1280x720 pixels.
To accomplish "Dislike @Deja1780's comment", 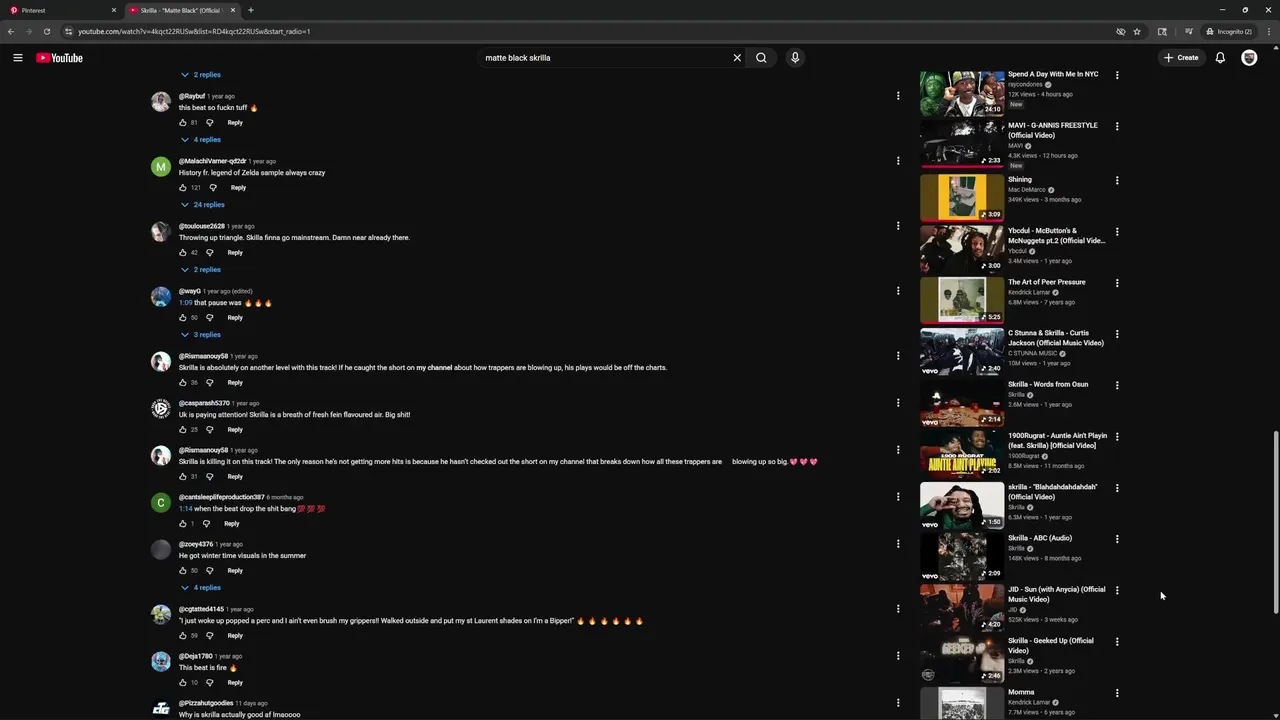I will (x=209, y=682).
